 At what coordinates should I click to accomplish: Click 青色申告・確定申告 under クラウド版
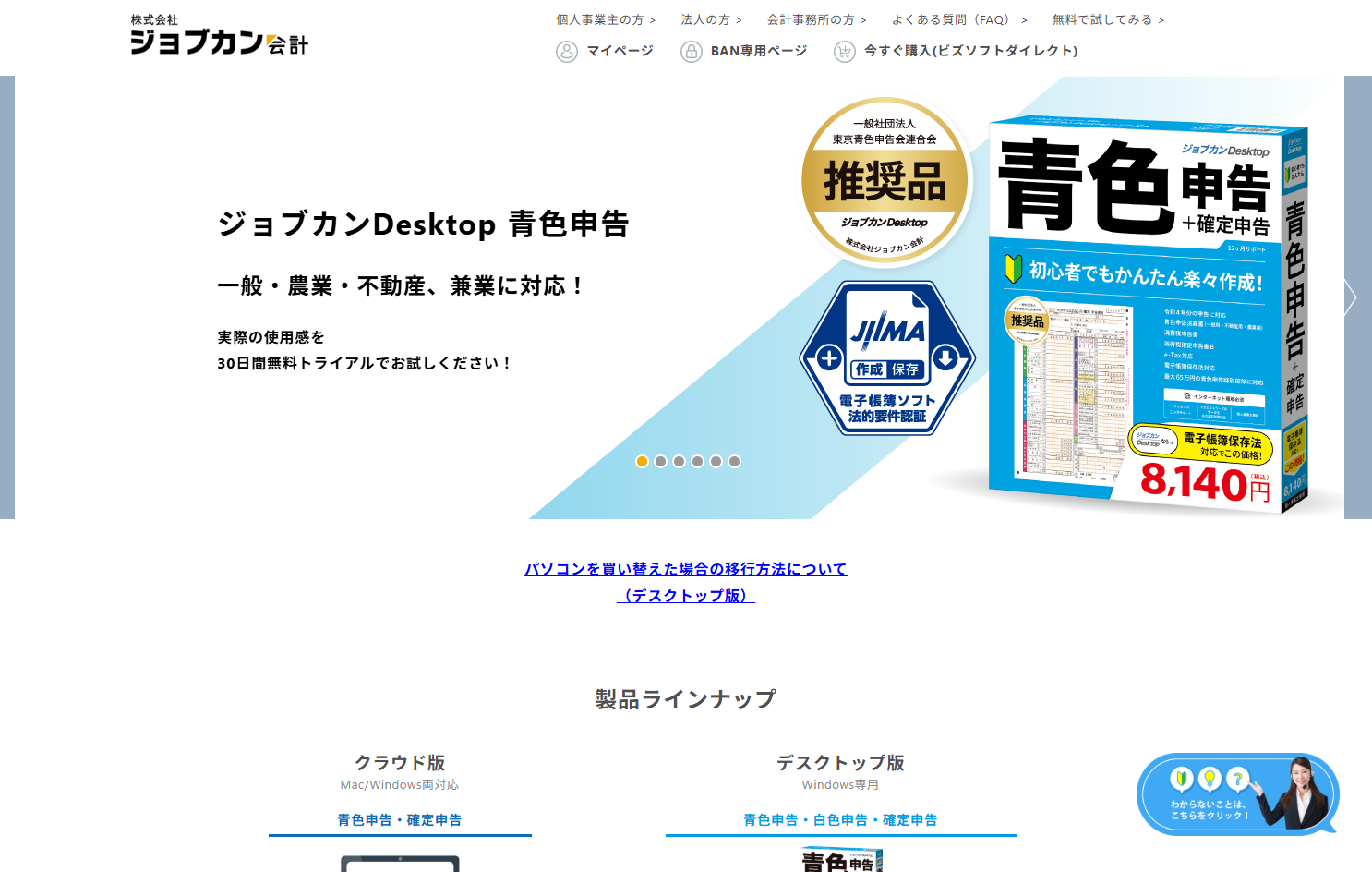400,819
